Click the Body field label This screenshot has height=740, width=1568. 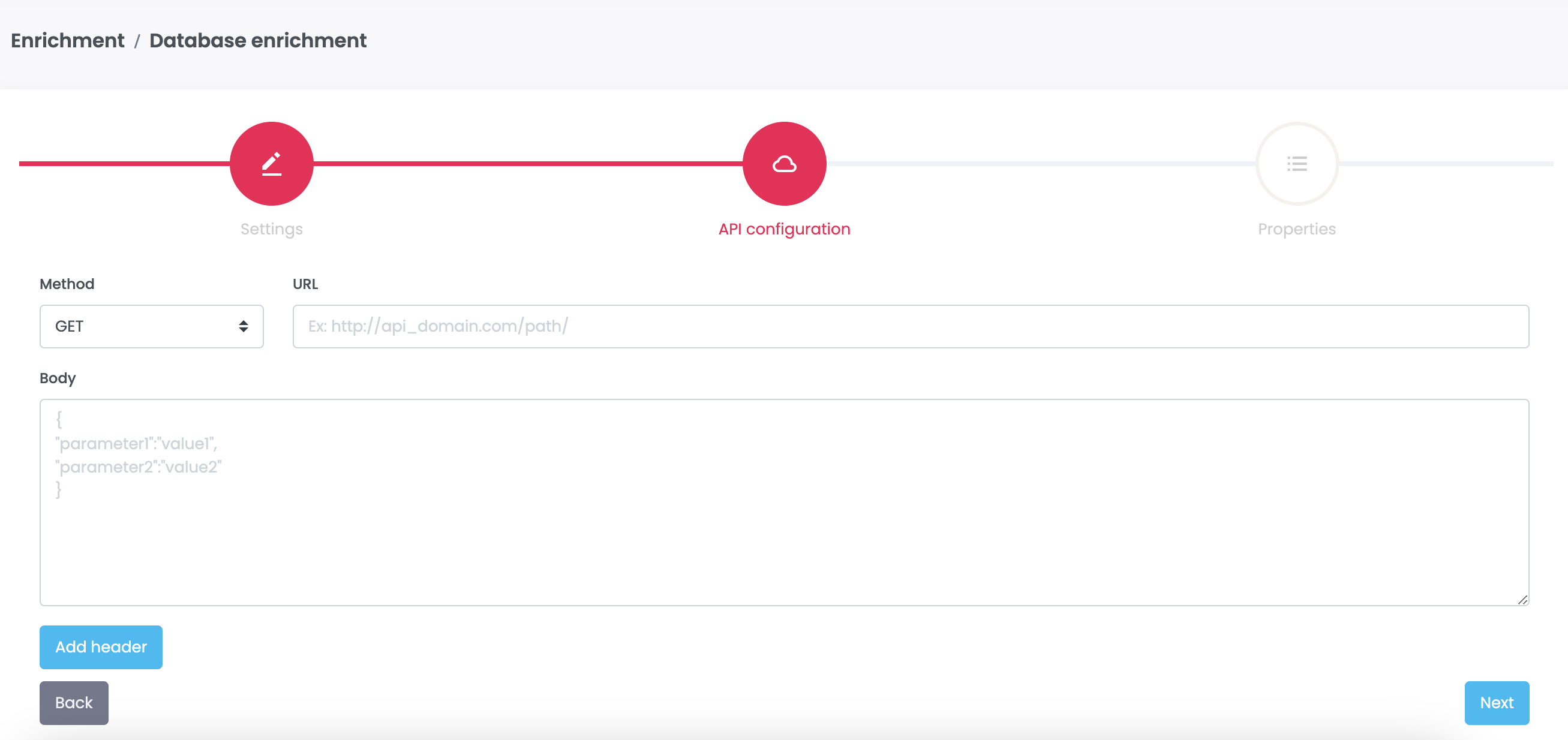(x=58, y=378)
